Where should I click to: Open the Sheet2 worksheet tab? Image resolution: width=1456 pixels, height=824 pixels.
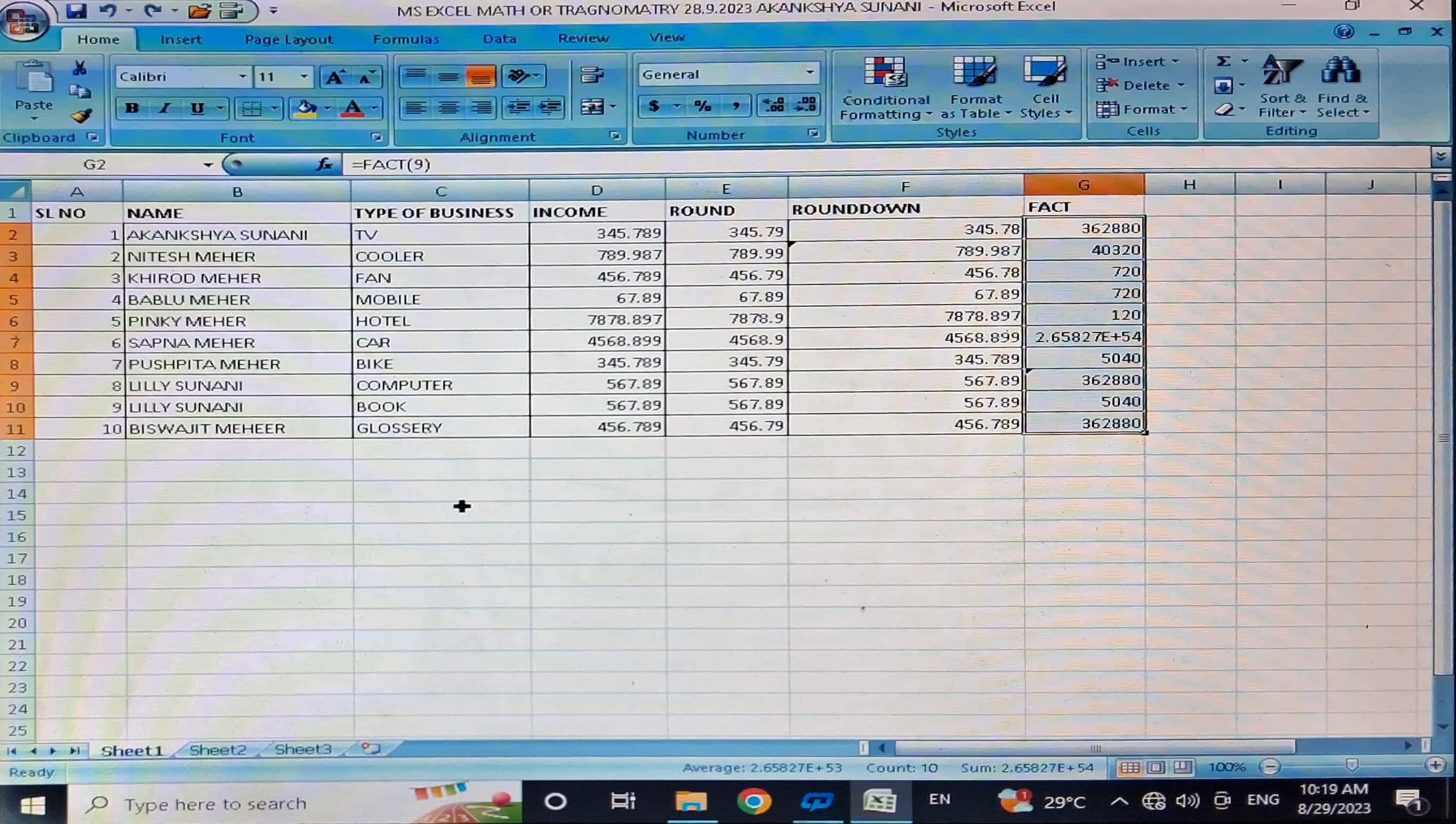coord(217,750)
